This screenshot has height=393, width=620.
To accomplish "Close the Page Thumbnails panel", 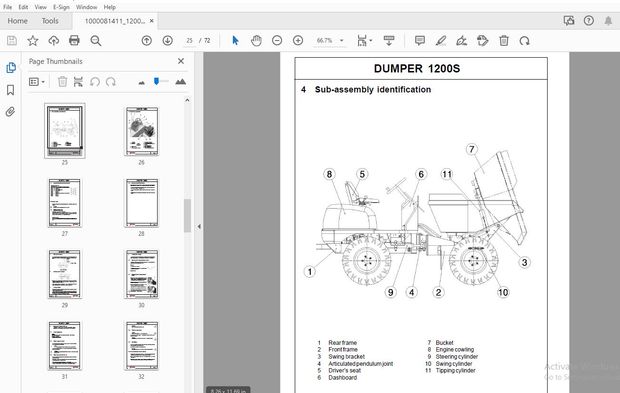I will tap(181, 61).
